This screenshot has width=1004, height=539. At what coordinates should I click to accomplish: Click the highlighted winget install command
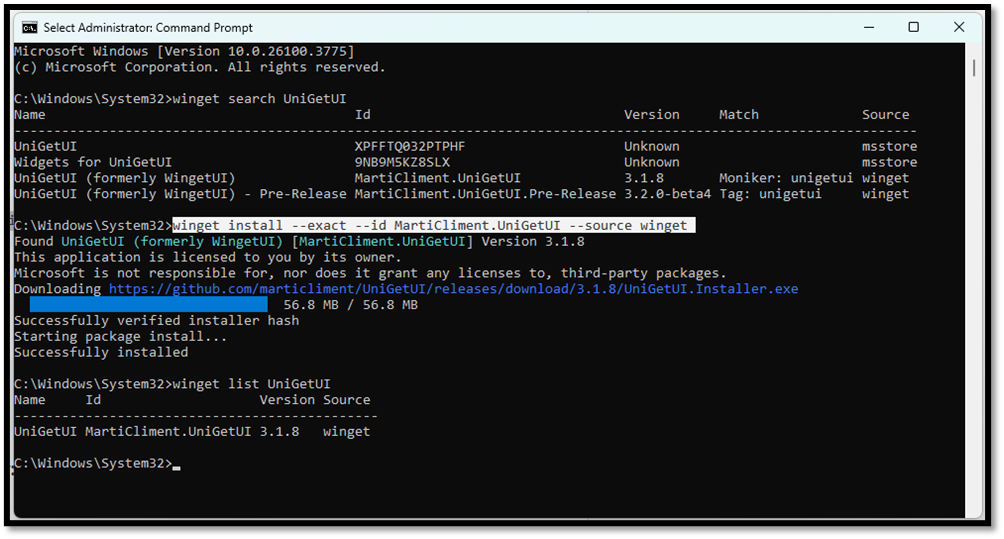432,225
